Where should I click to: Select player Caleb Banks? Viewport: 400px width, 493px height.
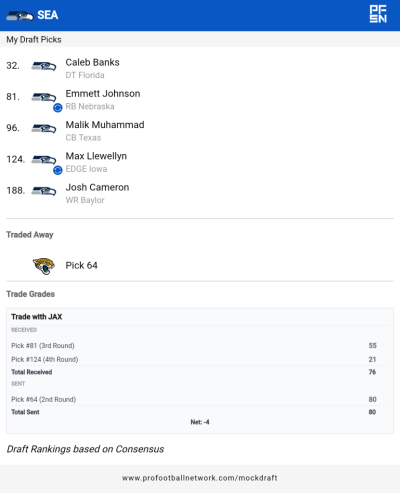[x=92, y=62]
